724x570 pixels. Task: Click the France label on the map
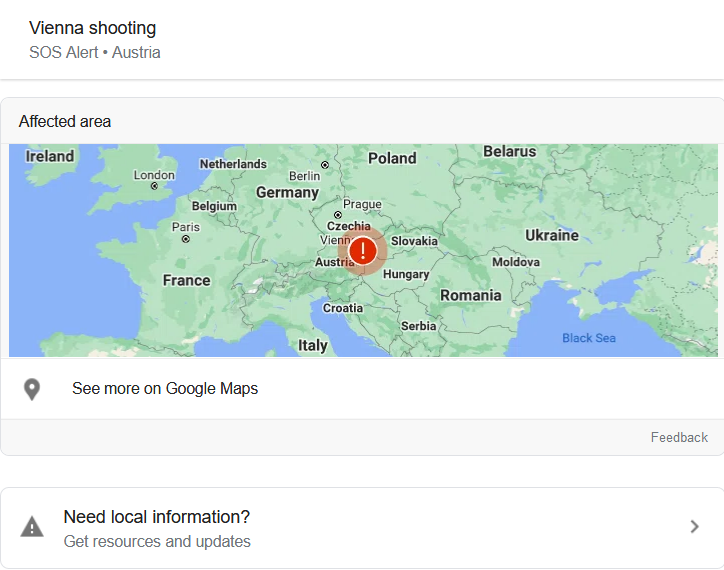coord(187,280)
